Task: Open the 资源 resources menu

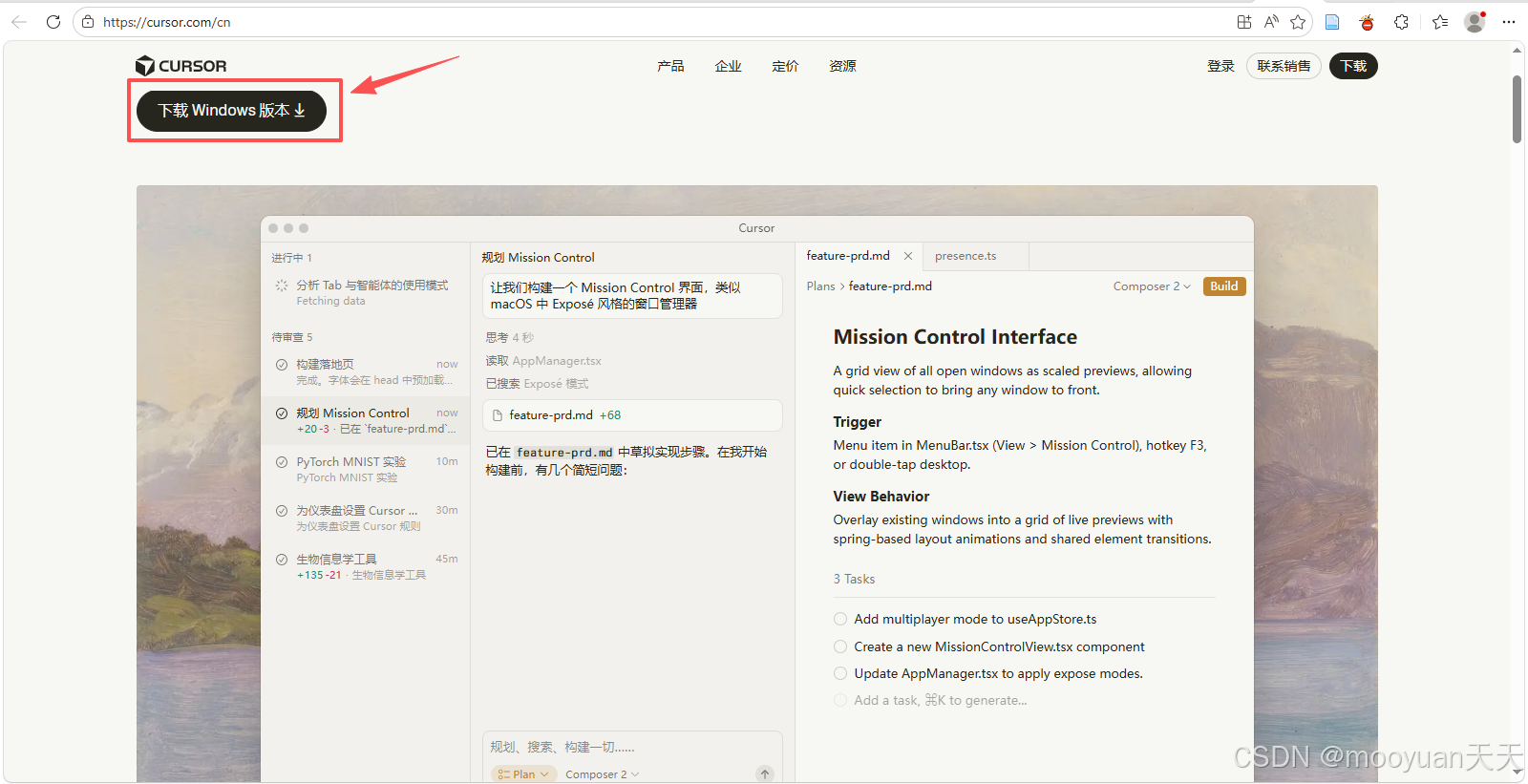Action: click(x=842, y=66)
